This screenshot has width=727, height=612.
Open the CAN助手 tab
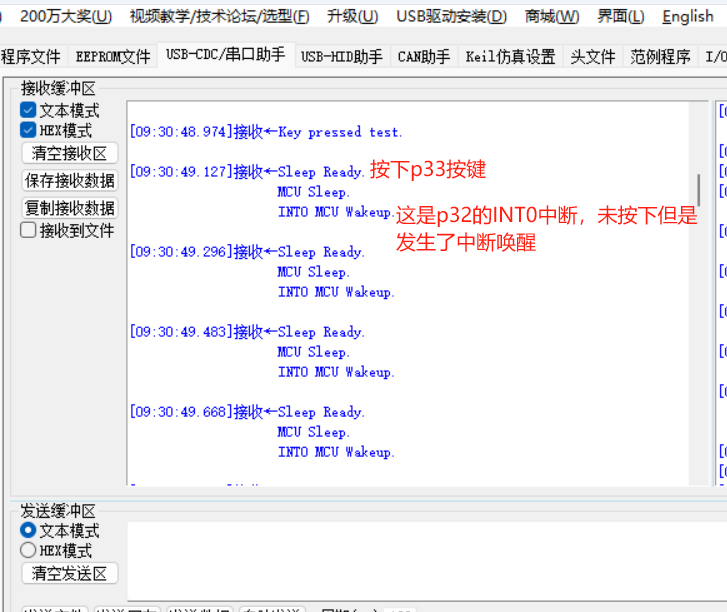[424, 57]
